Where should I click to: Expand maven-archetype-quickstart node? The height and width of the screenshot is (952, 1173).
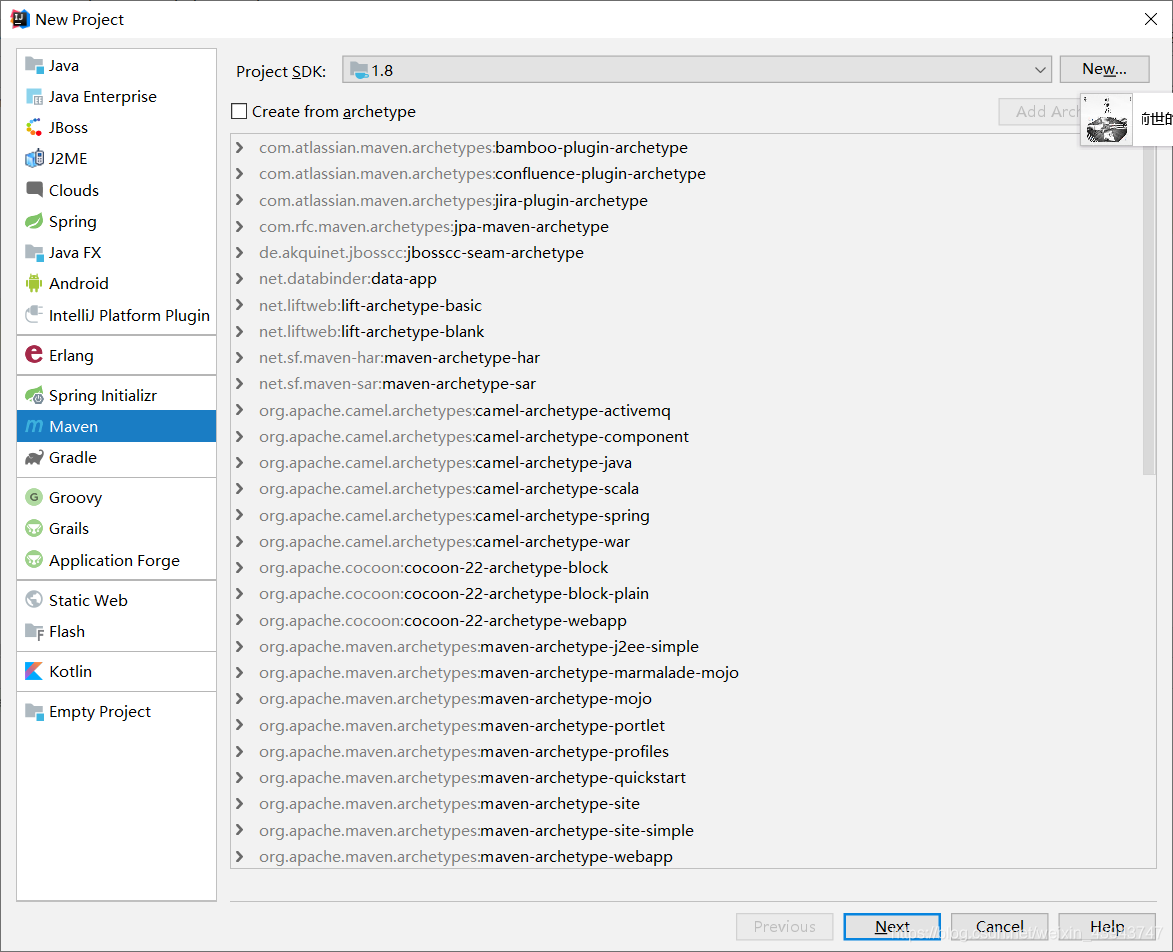(239, 778)
